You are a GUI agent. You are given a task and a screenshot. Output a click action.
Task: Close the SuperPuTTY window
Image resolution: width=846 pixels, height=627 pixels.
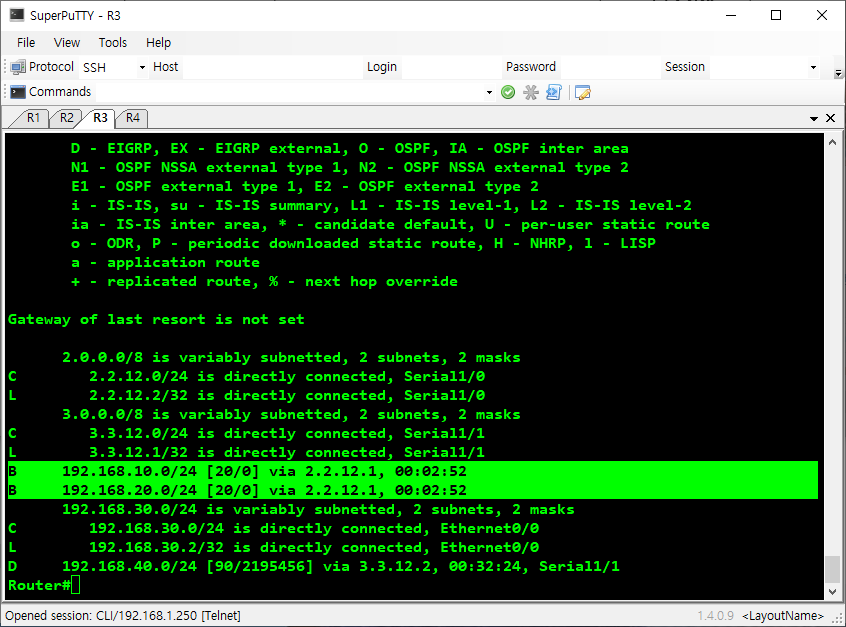(822, 15)
